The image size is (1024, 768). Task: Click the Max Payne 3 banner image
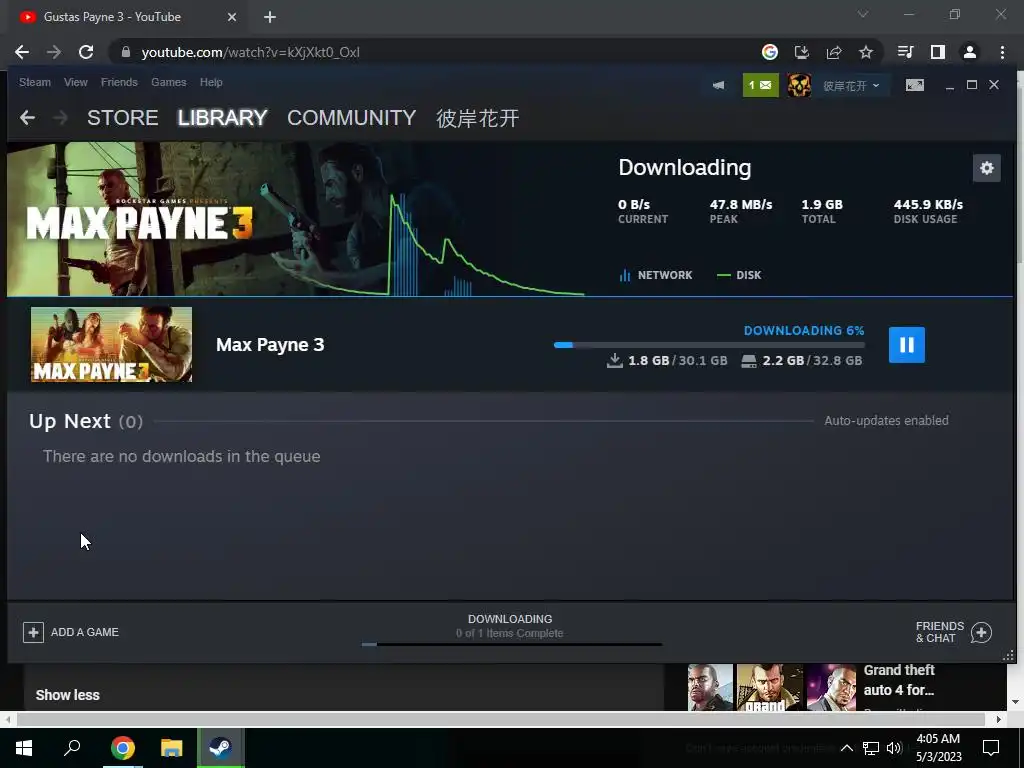pyautogui.click(x=295, y=219)
